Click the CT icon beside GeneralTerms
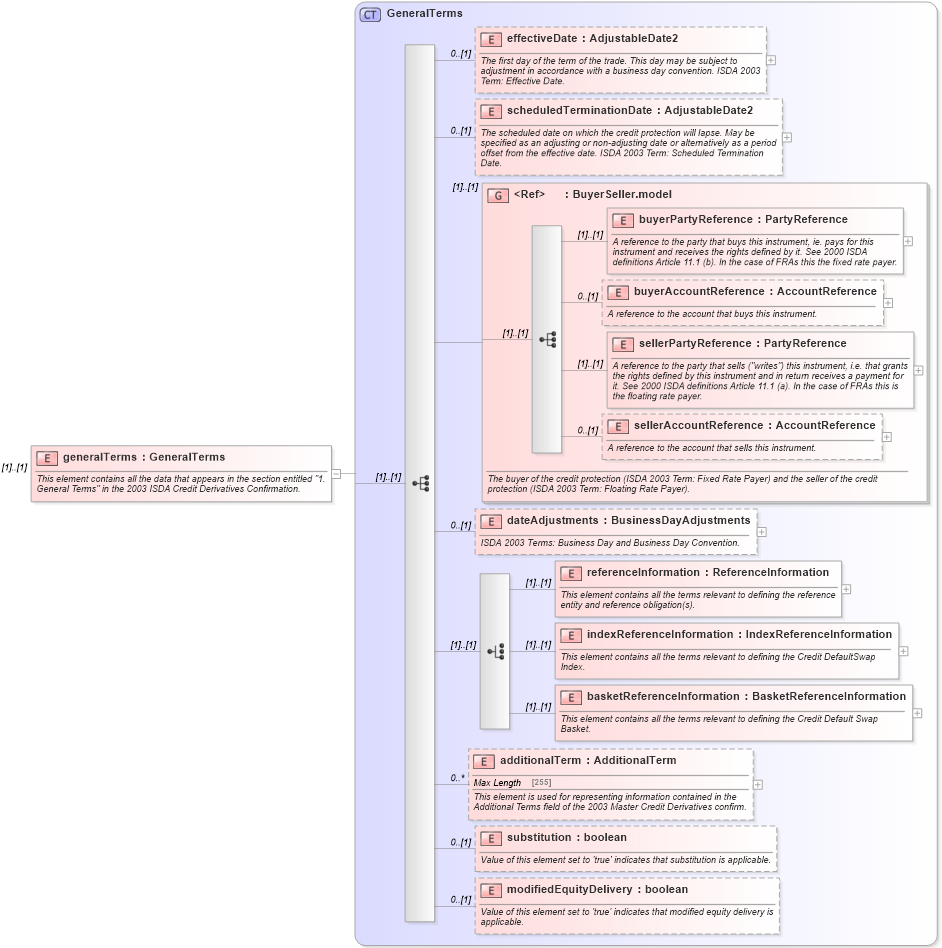942x948 pixels. (x=370, y=15)
